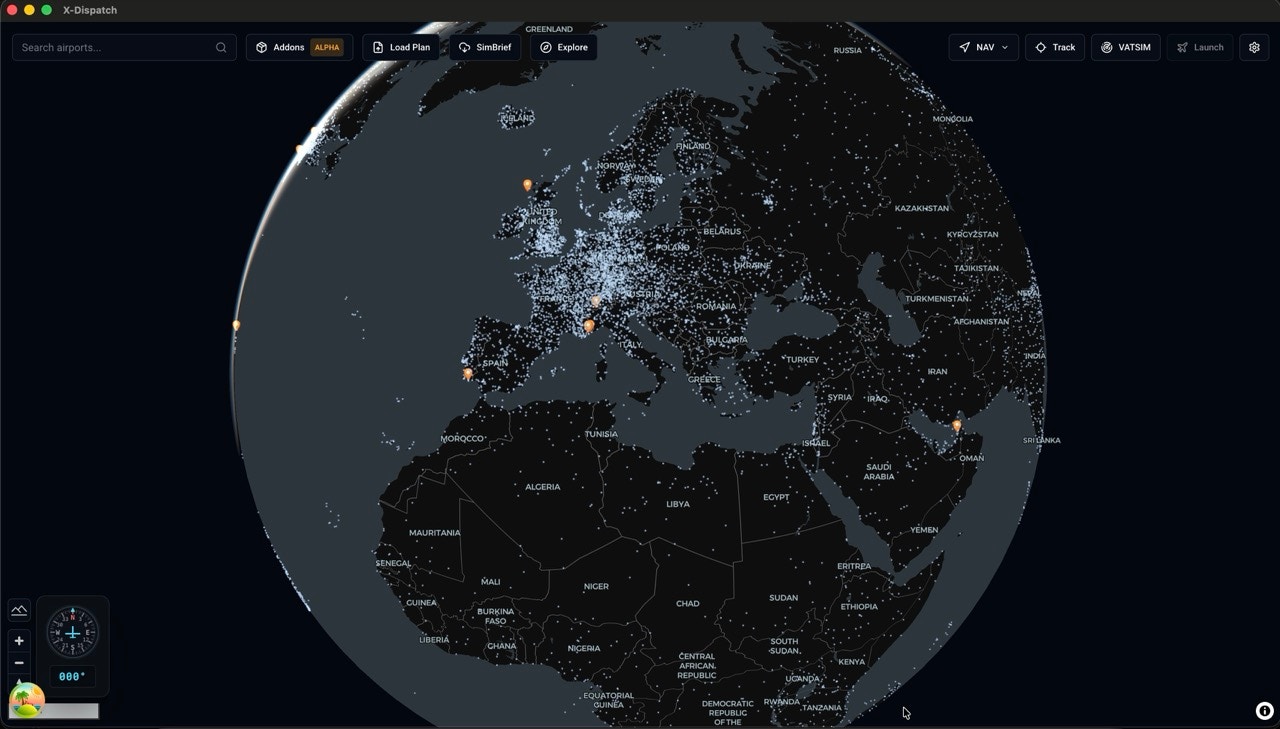Click the orange pin north of United Kingdom

(x=527, y=185)
